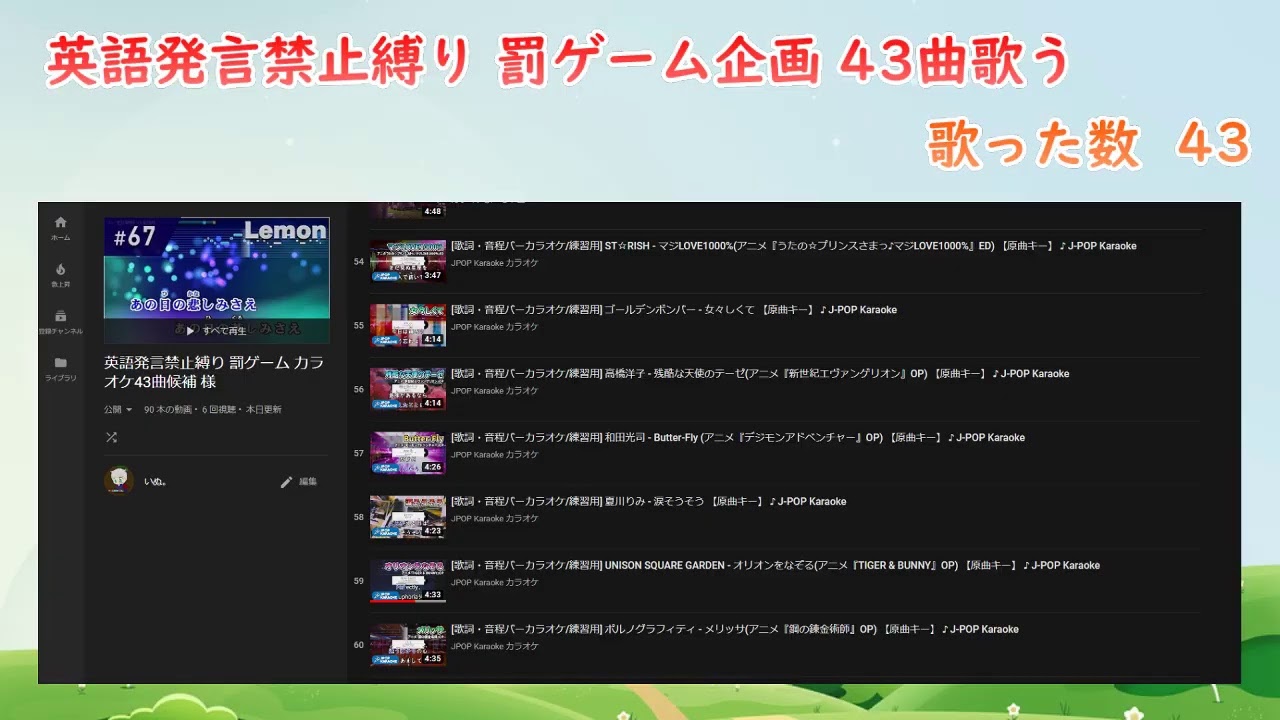Click the index number 59
1280x720 pixels.
pos(359,582)
